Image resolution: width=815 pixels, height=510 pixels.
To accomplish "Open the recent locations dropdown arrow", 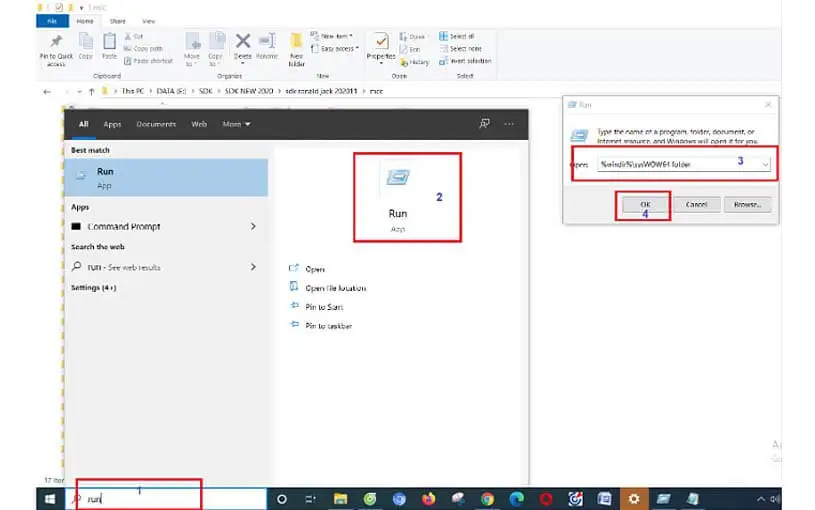I will pos(79,91).
